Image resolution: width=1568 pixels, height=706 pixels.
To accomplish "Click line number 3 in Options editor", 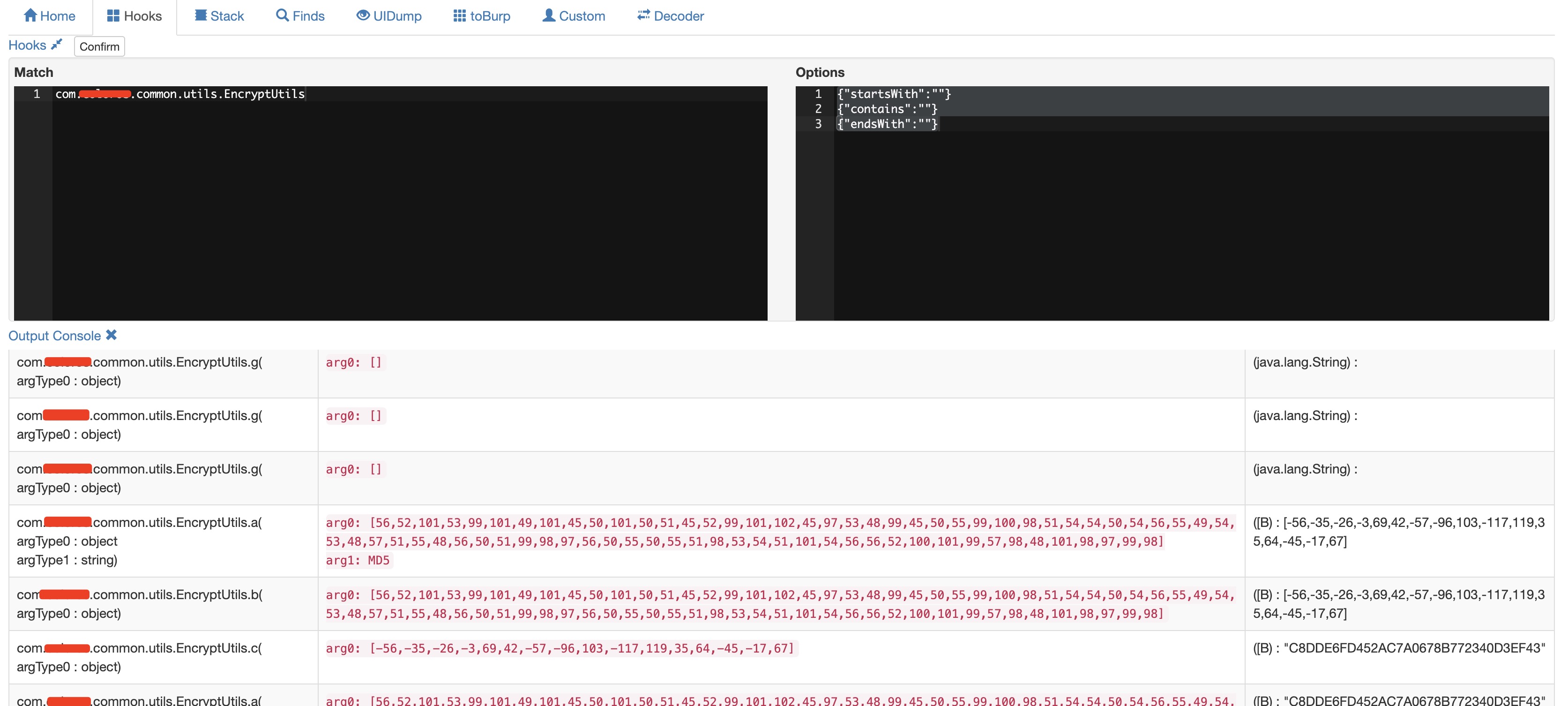I will point(818,124).
